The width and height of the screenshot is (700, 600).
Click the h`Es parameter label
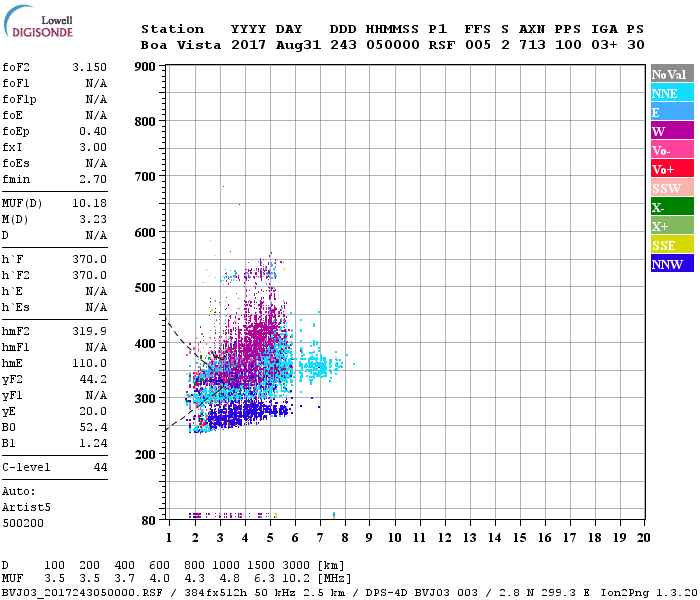(x=16, y=308)
